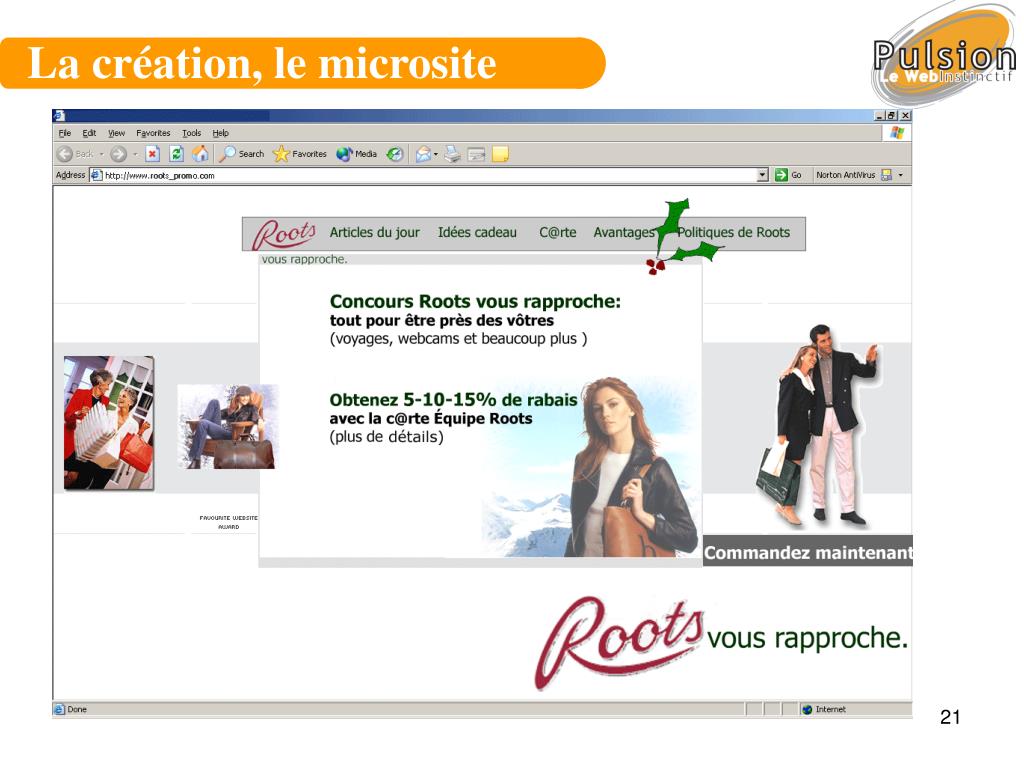Open the Help menu
This screenshot has height=768, width=1024.
tap(220, 133)
